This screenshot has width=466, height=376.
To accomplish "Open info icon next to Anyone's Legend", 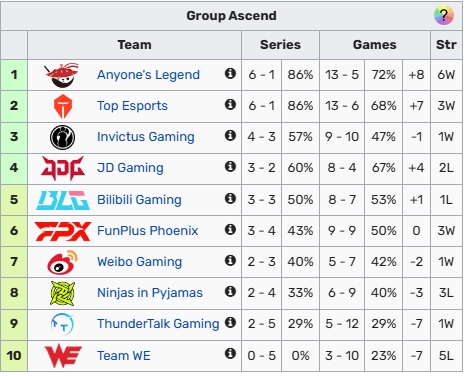I will pyautogui.click(x=230, y=73).
